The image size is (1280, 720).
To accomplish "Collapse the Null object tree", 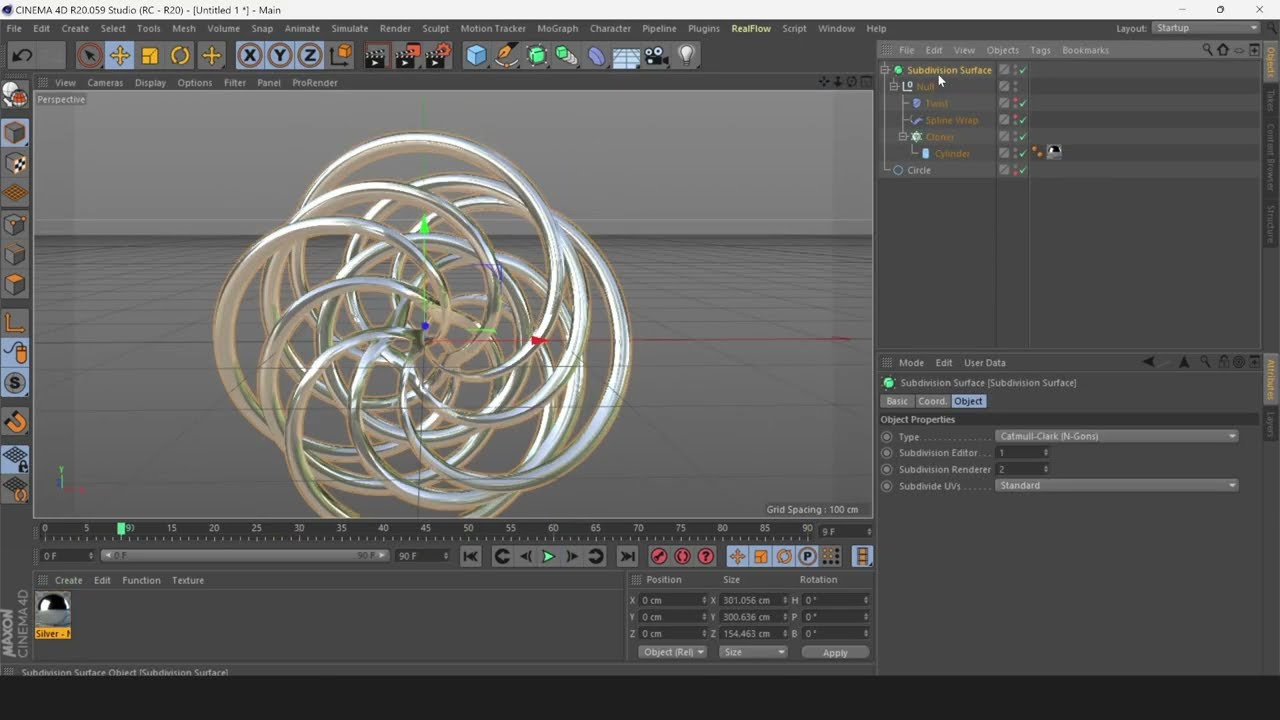I will (x=894, y=86).
